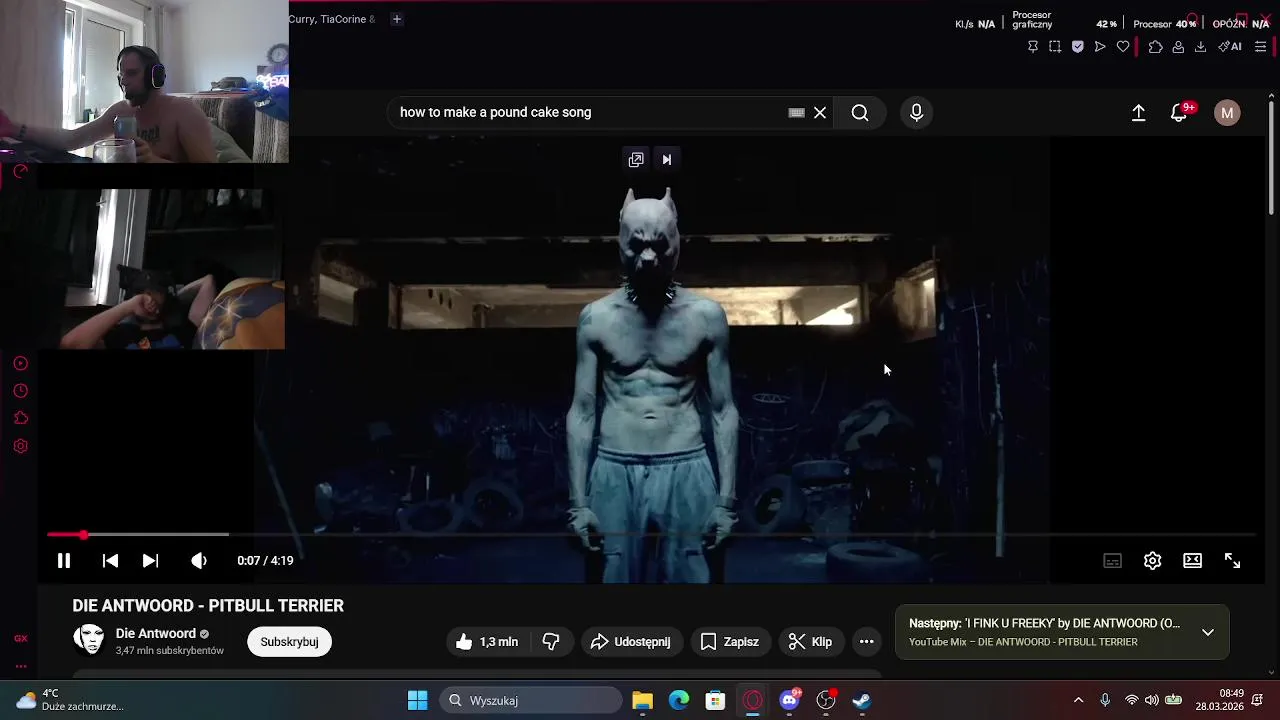
Task: Open Opera AI assistant button
Action: click(x=1230, y=46)
